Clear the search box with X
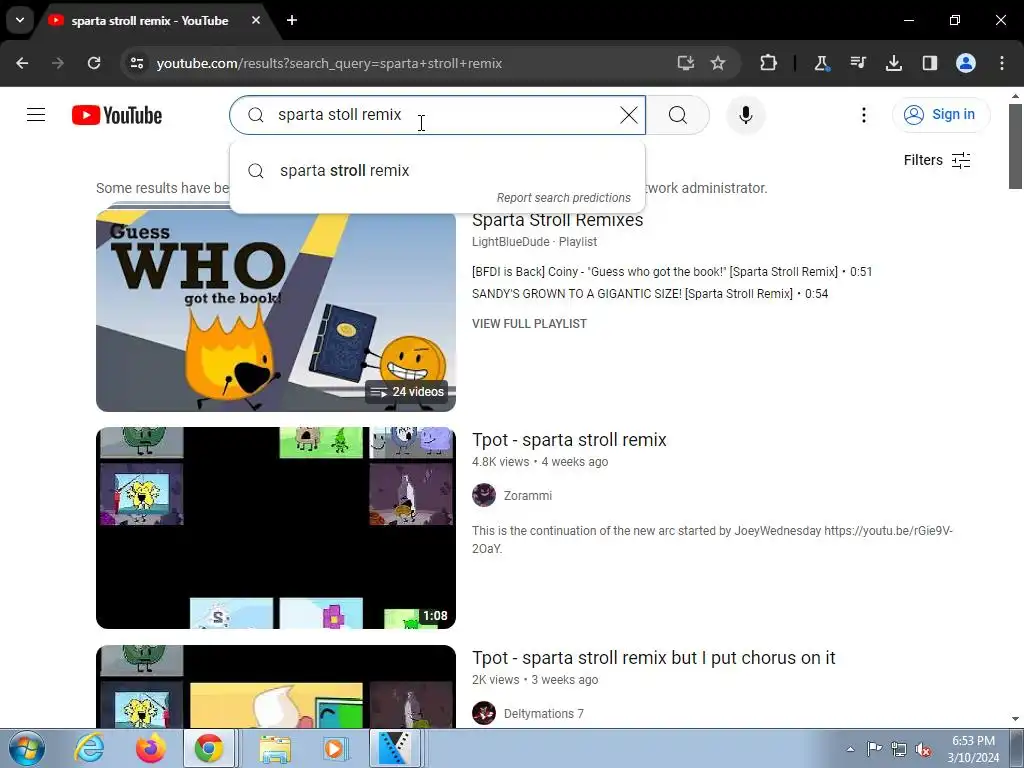The width and height of the screenshot is (1024, 768). coord(628,115)
